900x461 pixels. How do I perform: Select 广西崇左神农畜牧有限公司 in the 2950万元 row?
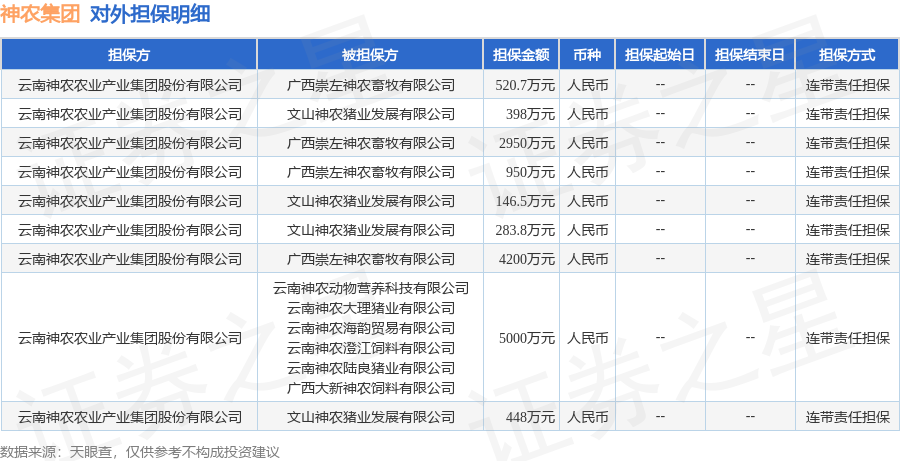[x=371, y=143]
